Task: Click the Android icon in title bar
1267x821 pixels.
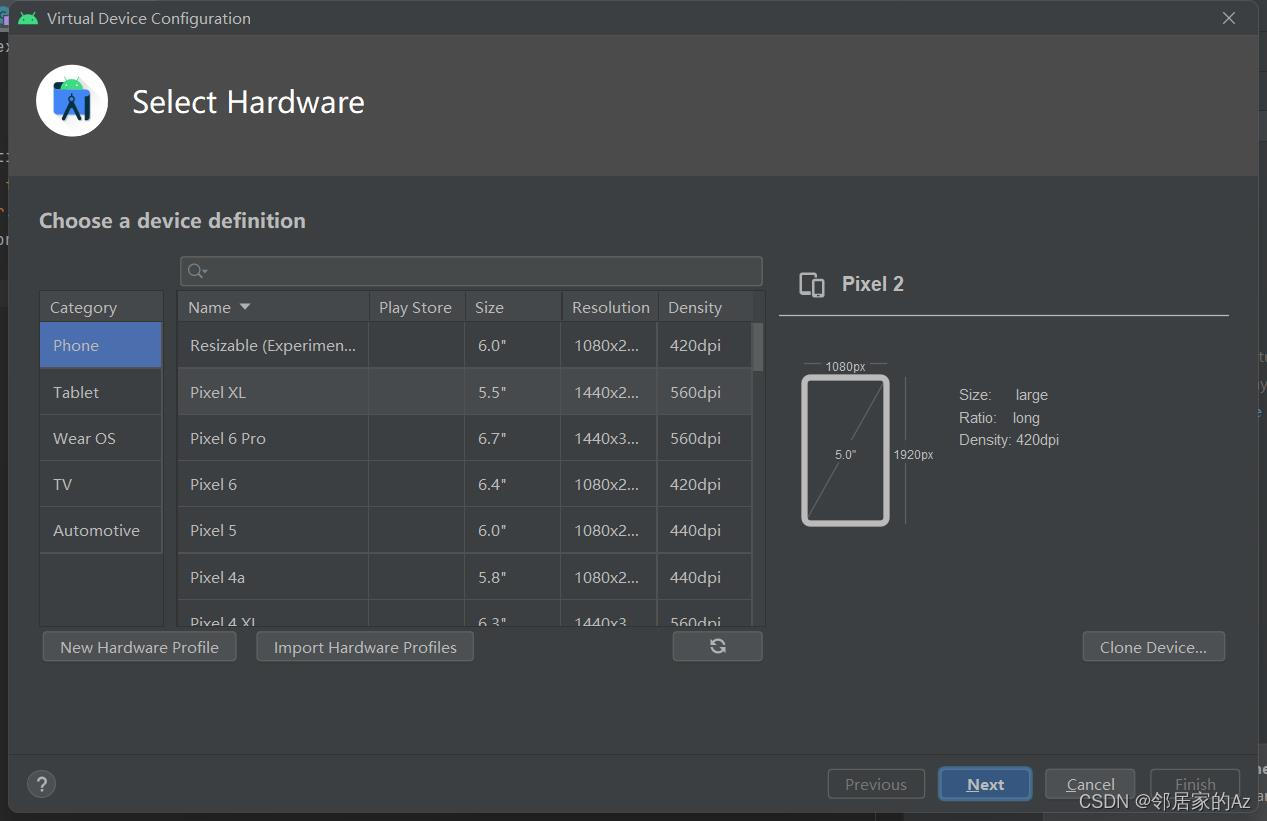Action: tap(28, 18)
